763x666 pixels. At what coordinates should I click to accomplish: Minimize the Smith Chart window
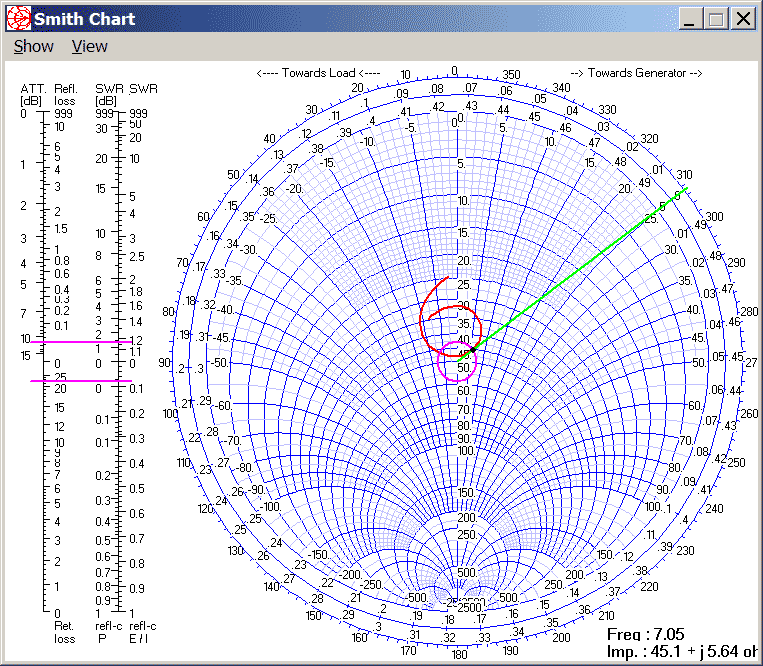[x=690, y=19]
